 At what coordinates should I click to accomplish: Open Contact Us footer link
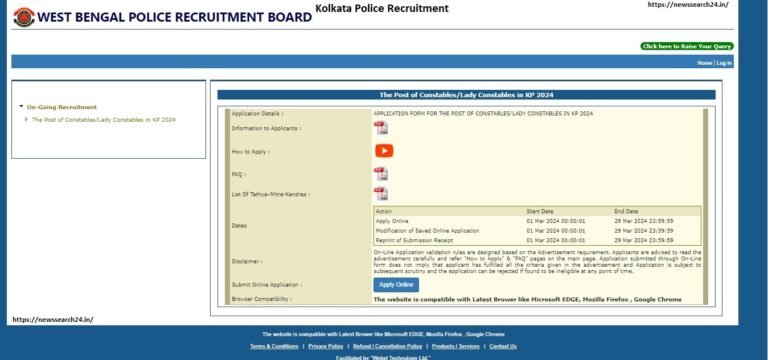(503, 346)
